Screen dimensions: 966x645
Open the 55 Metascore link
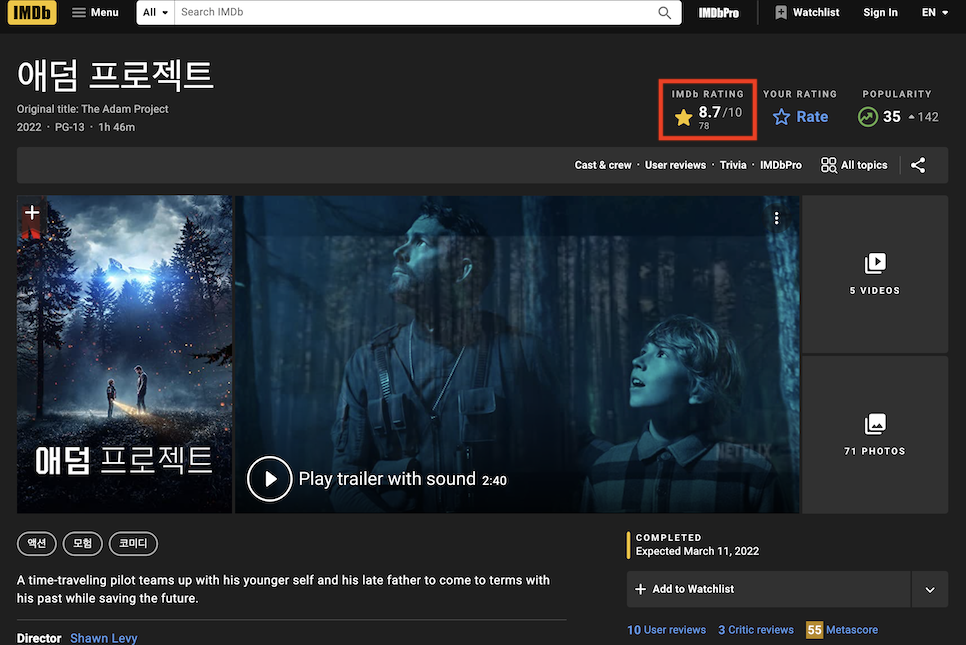click(x=842, y=630)
